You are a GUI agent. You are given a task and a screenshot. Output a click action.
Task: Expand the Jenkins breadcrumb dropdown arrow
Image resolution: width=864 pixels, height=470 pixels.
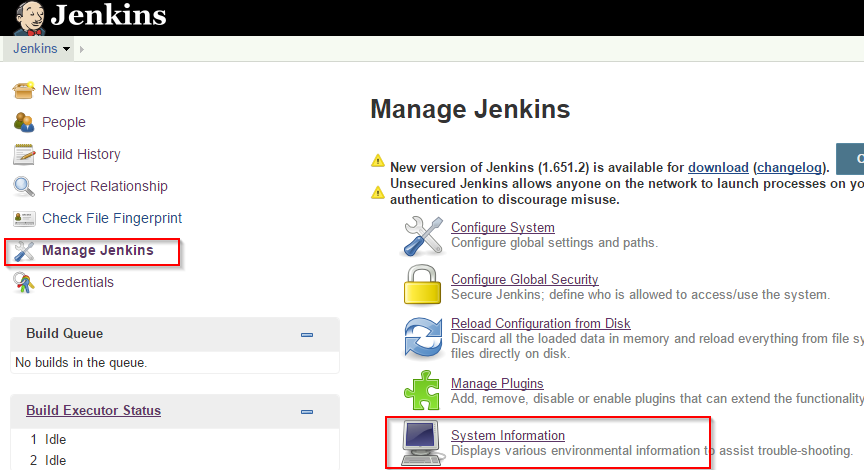click(67, 49)
